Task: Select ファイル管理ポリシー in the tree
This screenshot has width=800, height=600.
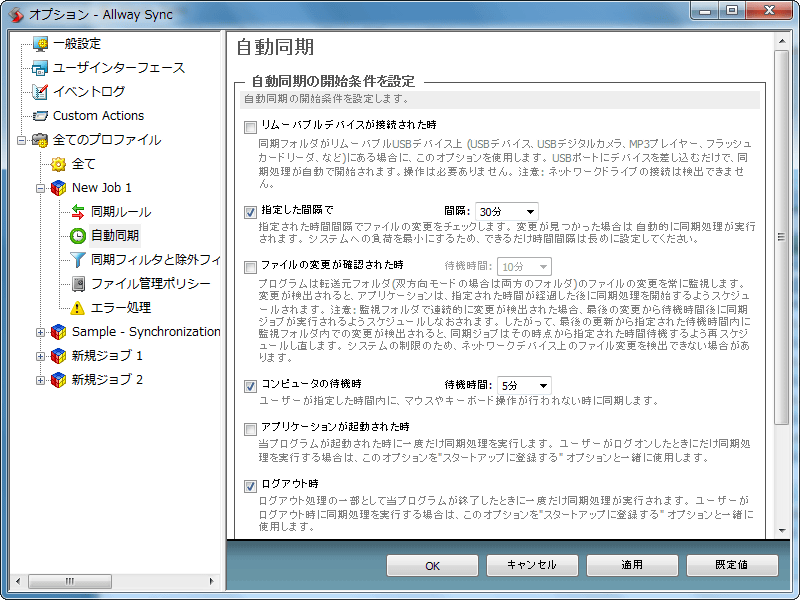Action: click(x=151, y=284)
